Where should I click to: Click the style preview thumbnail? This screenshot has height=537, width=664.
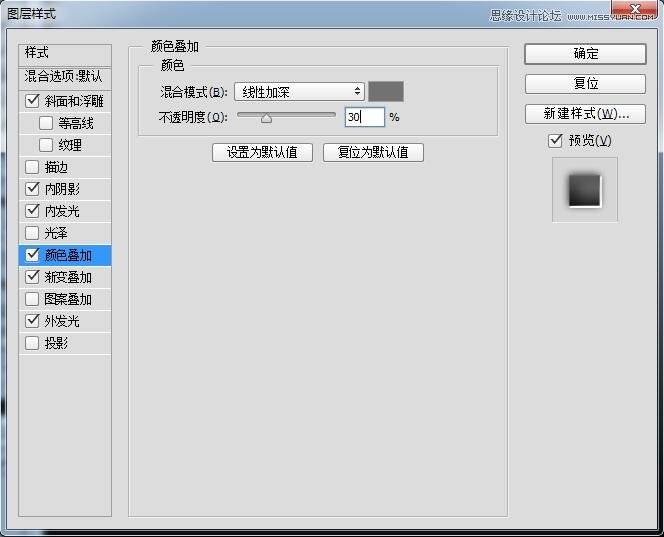[585, 190]
